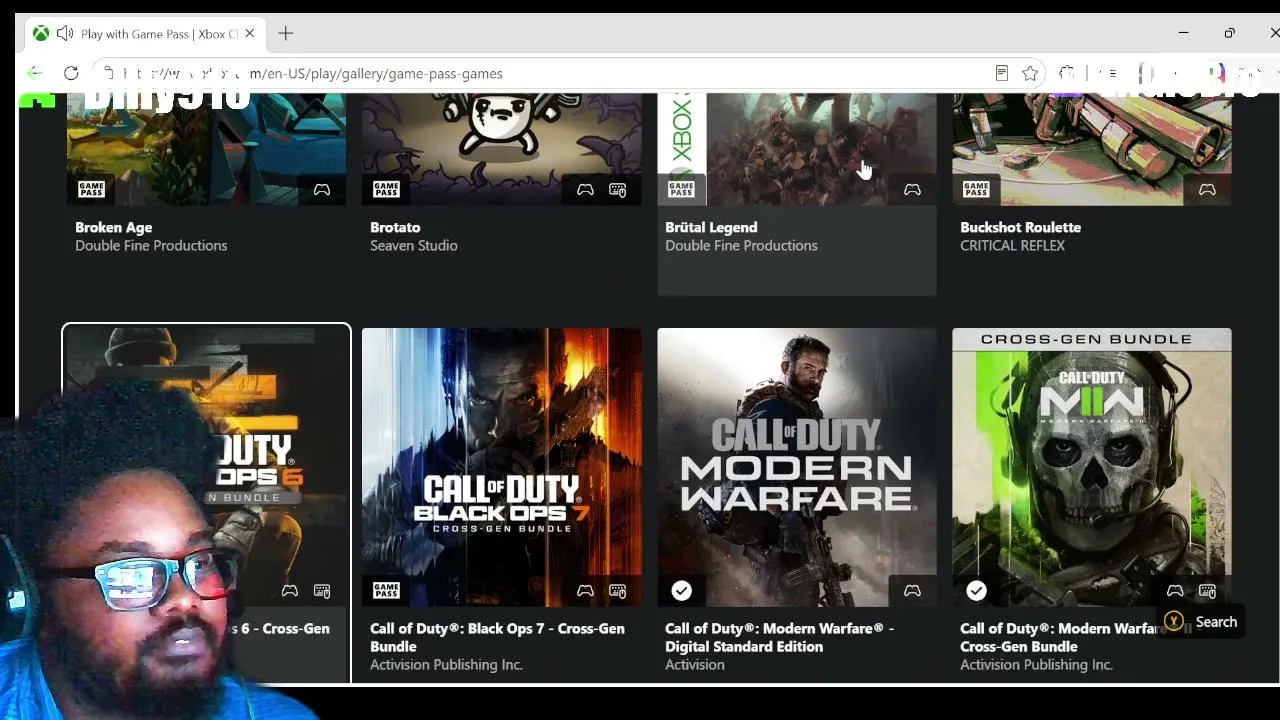Viewport: 1280px width, 720px height.
Task: Click the controller icon on Black Ops 7
Action: tap(585, 591)
